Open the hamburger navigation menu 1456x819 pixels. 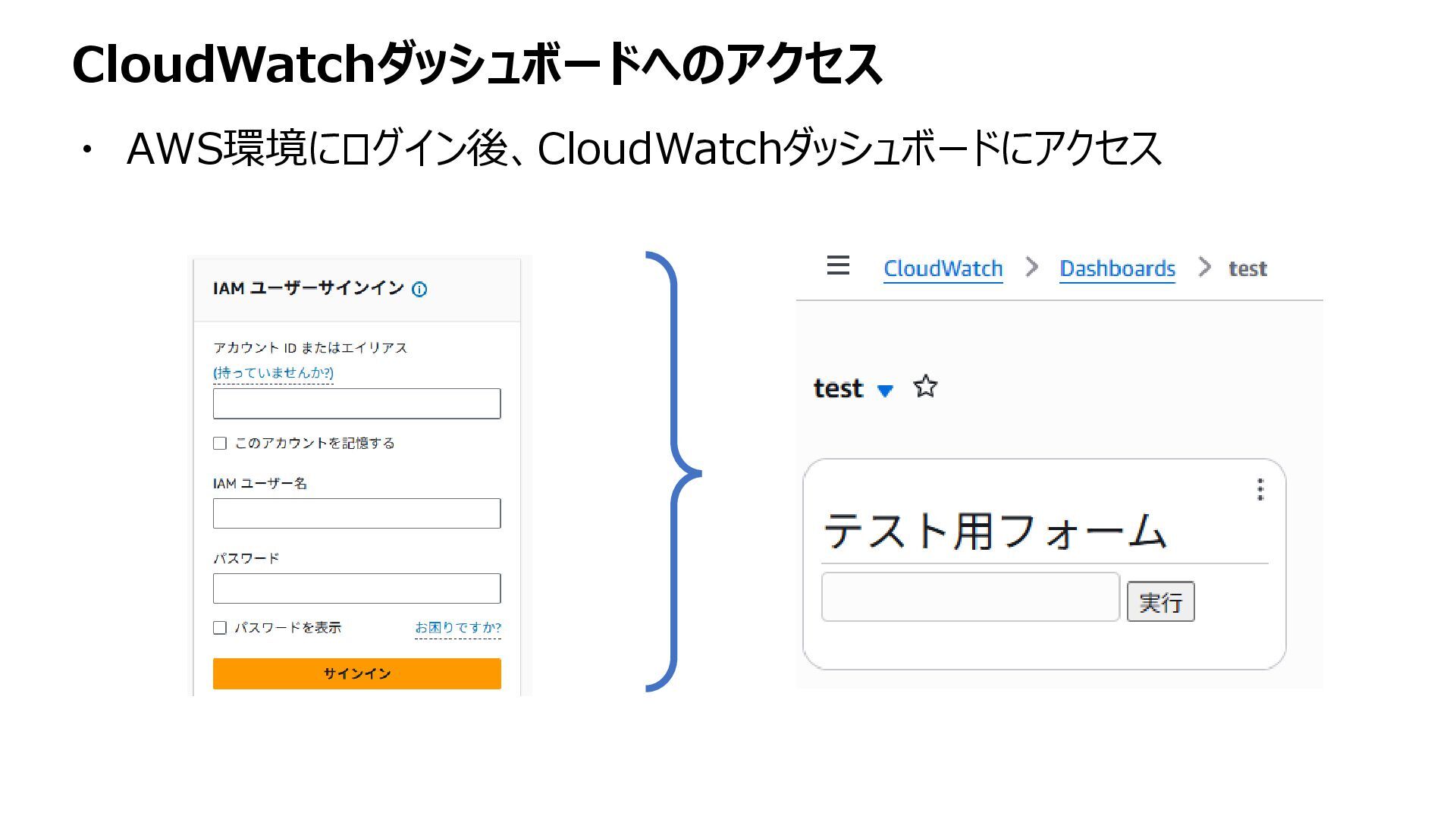(838, 266)
